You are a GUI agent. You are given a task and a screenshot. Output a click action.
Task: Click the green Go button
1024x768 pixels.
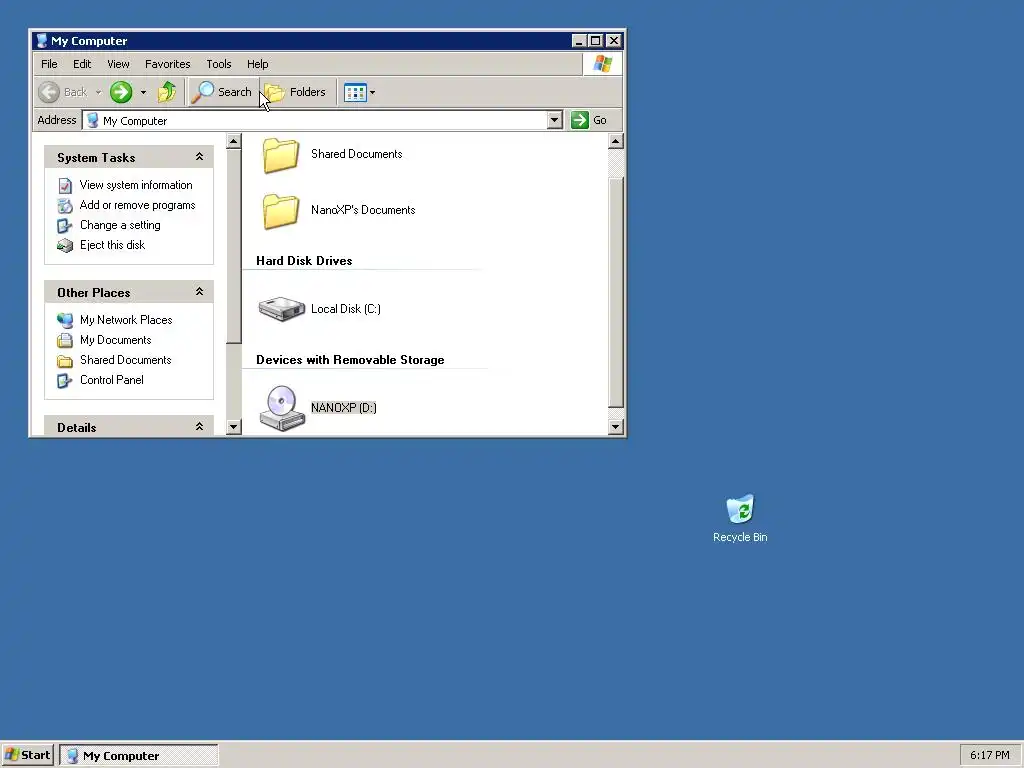(x=589, y=120)
